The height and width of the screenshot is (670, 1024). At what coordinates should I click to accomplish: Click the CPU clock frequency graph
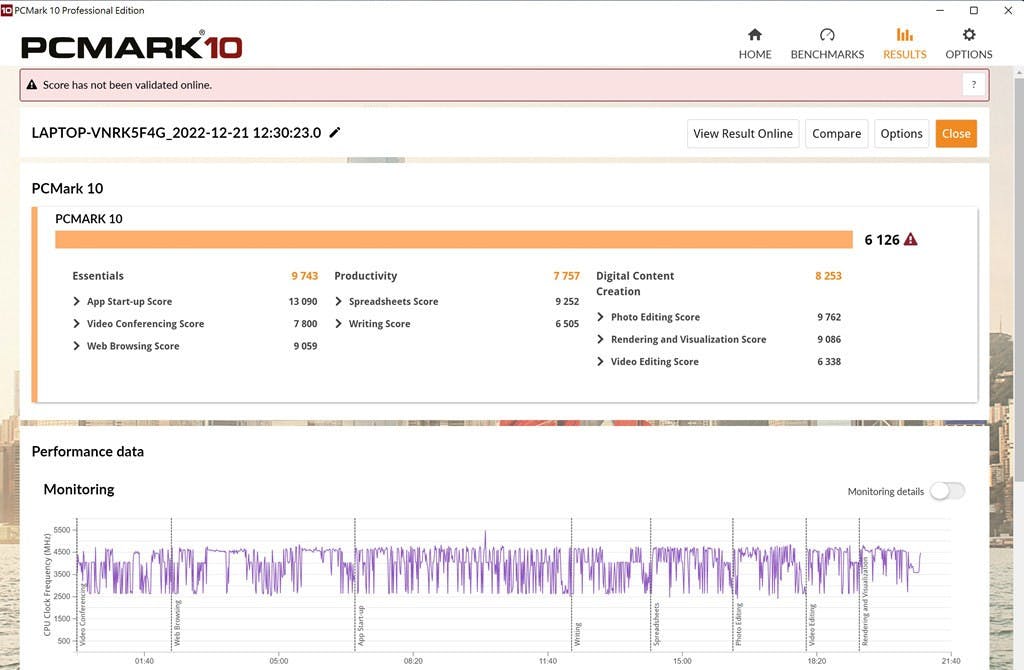point(500,580)
